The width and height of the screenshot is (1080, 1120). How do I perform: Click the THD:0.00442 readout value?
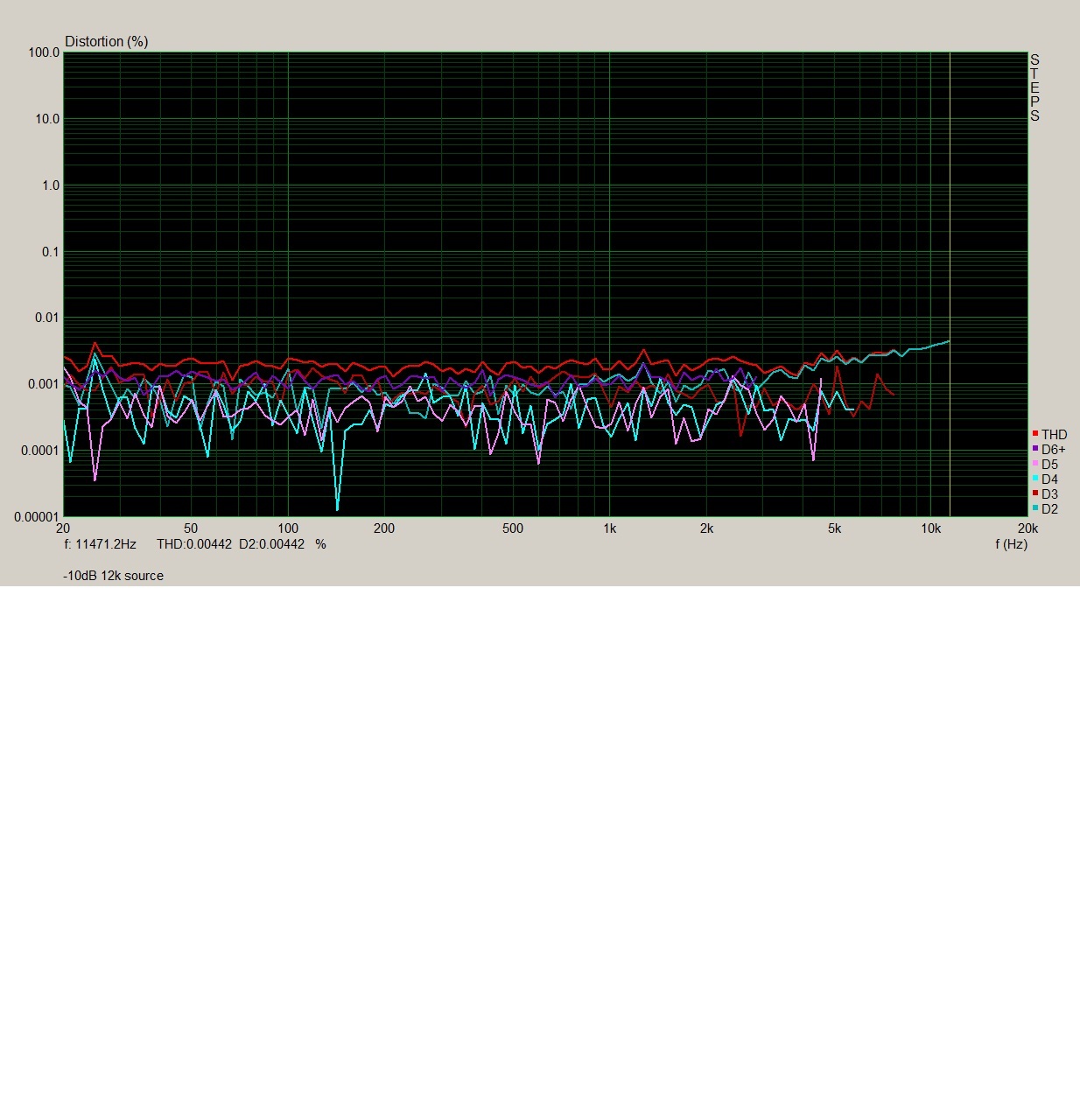pos(194,544)
